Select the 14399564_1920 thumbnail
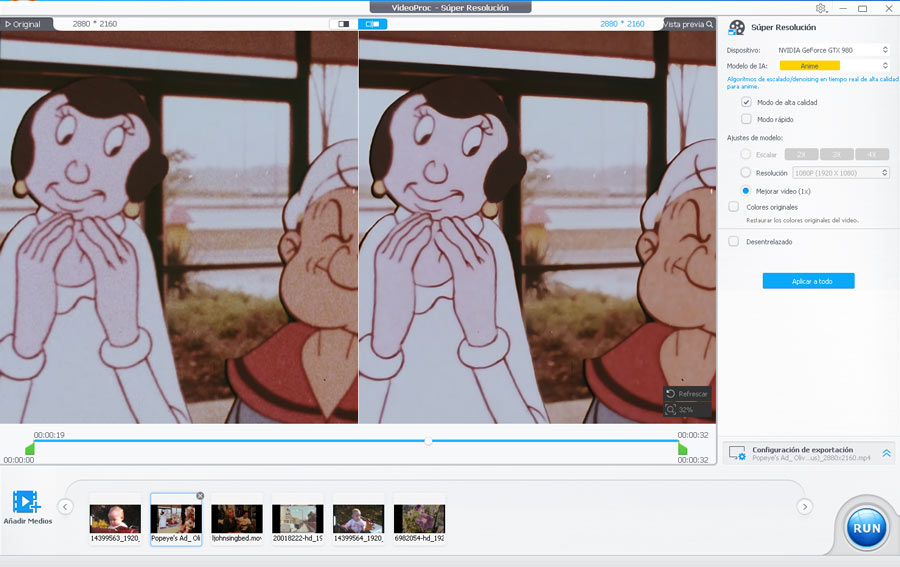 click(x=358, y=519)
